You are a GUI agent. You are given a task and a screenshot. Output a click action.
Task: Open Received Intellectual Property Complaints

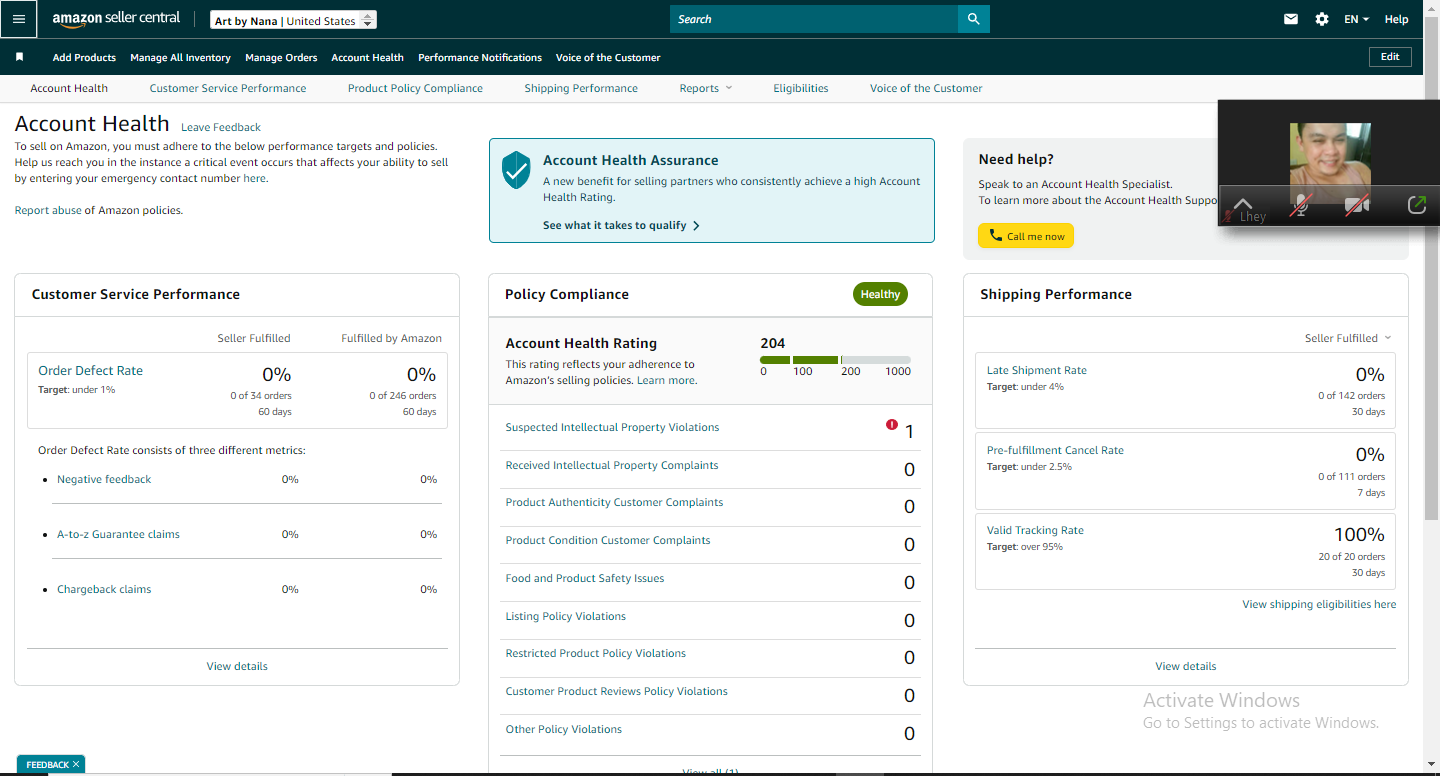612,465
